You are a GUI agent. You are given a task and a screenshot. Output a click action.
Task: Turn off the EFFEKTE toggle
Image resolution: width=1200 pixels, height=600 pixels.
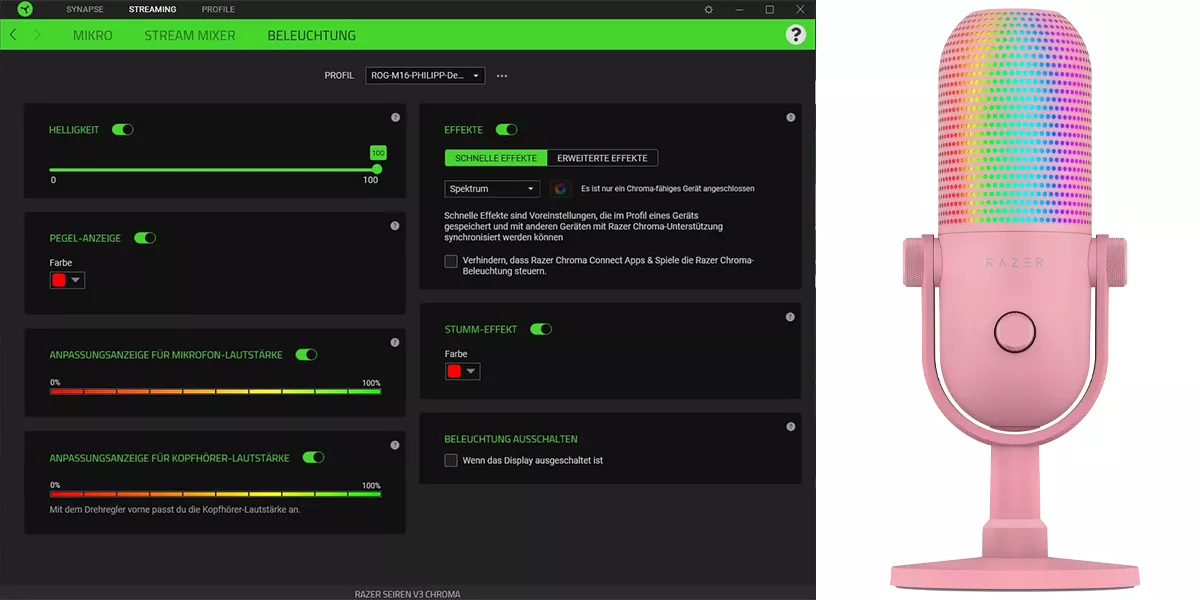[x=507, y=129]
